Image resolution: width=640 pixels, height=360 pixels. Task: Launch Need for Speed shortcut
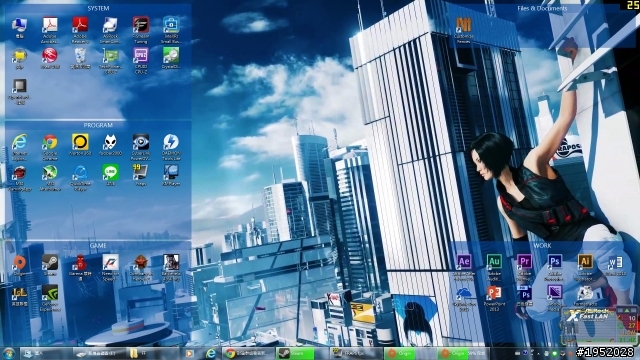pyautogui.click(x=110, y=268)
